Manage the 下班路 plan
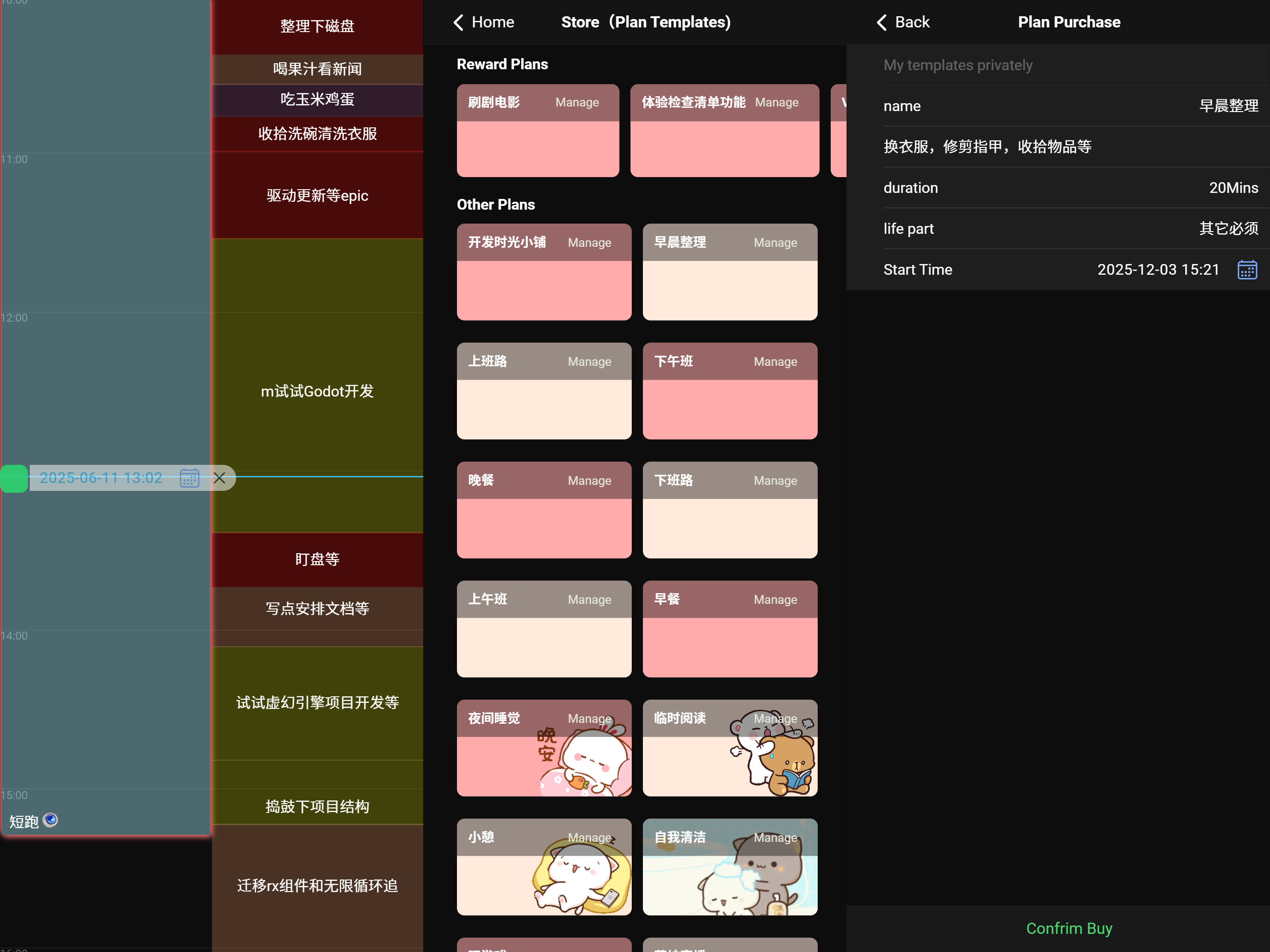Image resolution: width=1270 pixels, height=952 pixels. 776,481
